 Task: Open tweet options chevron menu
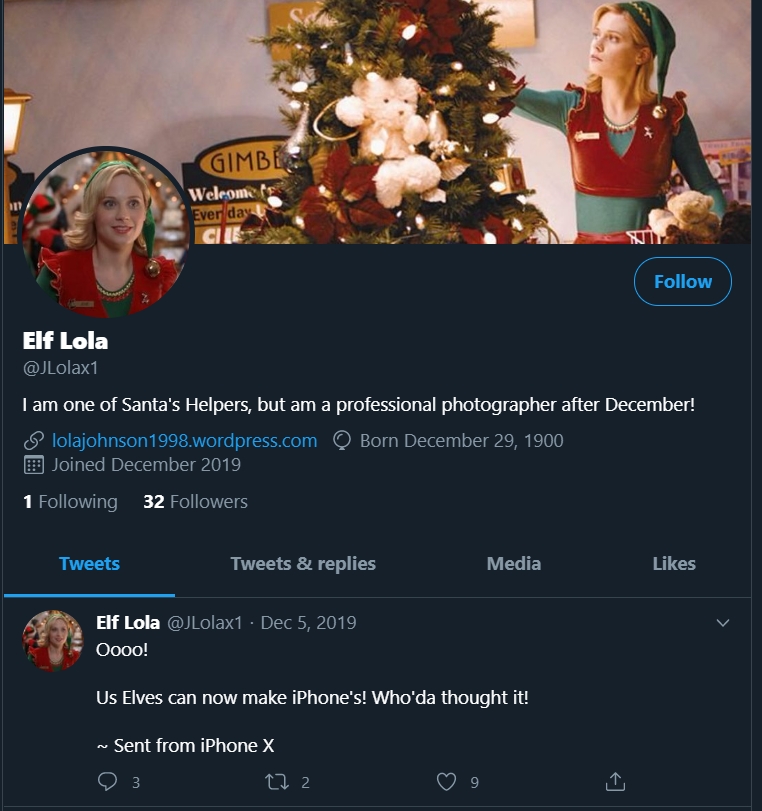[723, 623]
